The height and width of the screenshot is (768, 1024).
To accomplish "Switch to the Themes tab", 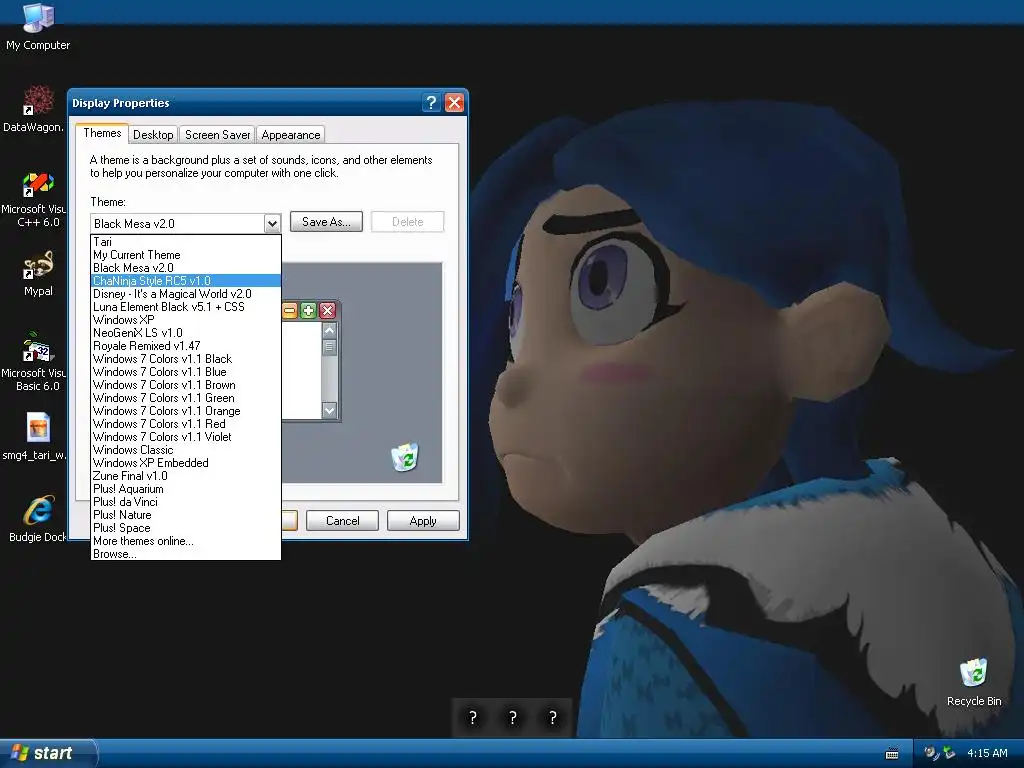I will (x=102, y=133).
